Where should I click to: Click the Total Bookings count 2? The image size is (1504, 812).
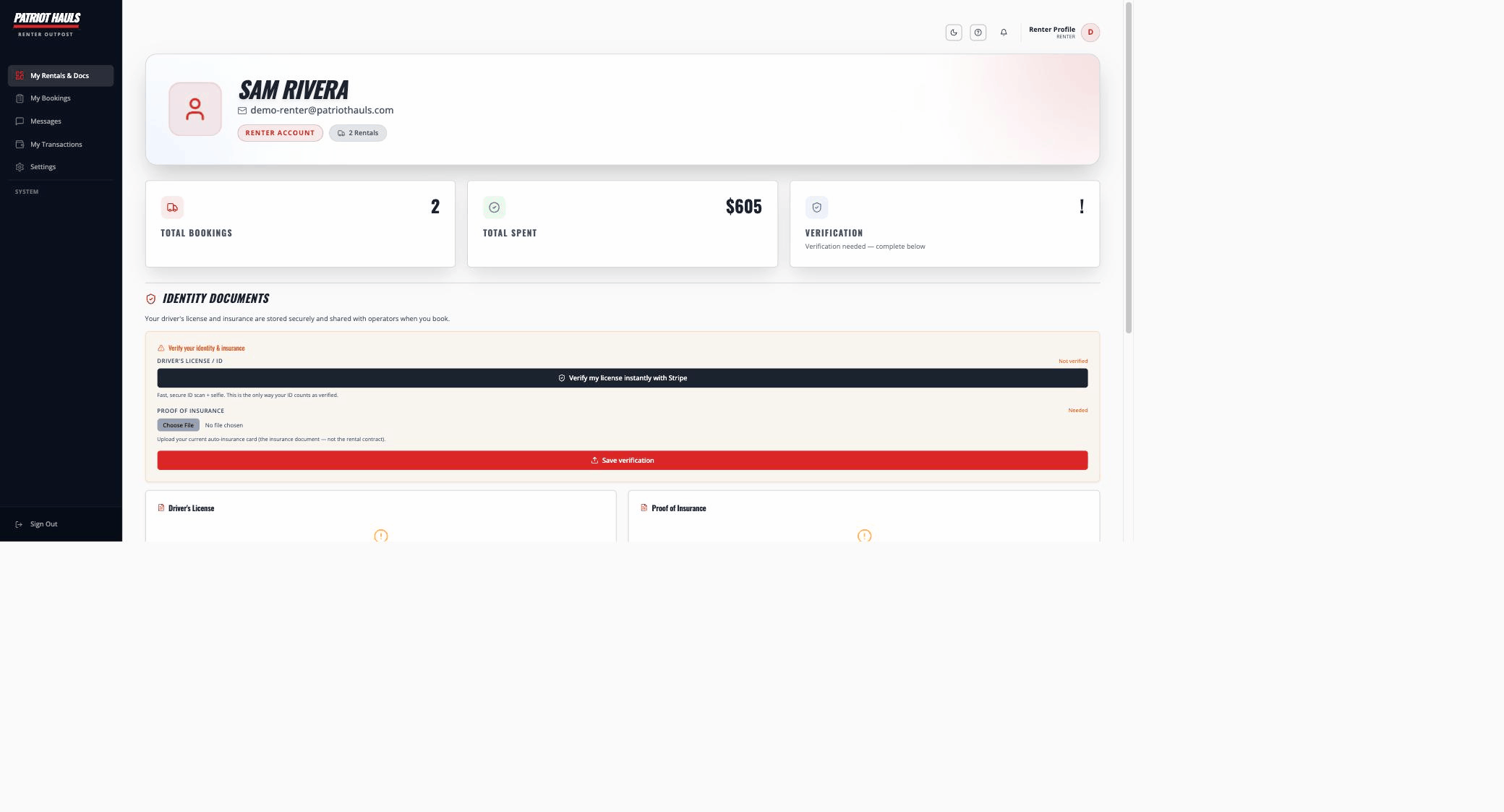pos(435,207)
